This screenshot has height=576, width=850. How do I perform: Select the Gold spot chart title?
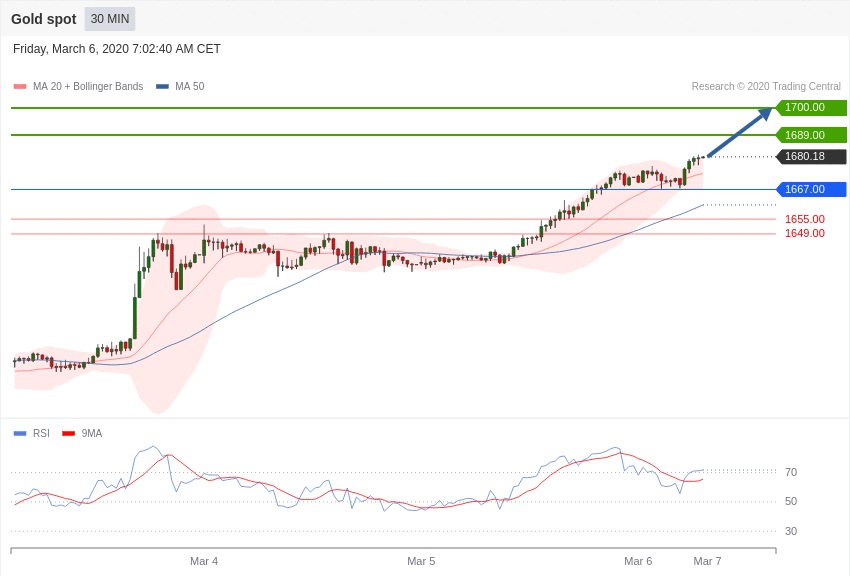coord(44,19)
